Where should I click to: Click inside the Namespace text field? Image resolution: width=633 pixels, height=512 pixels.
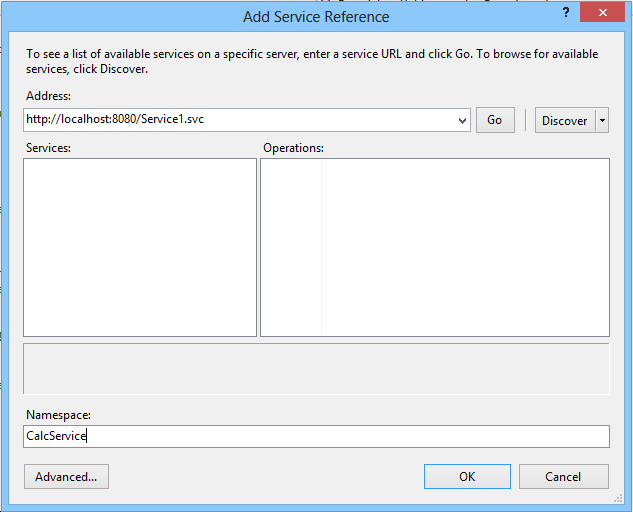pyautogui.click(x=316, y=436)
